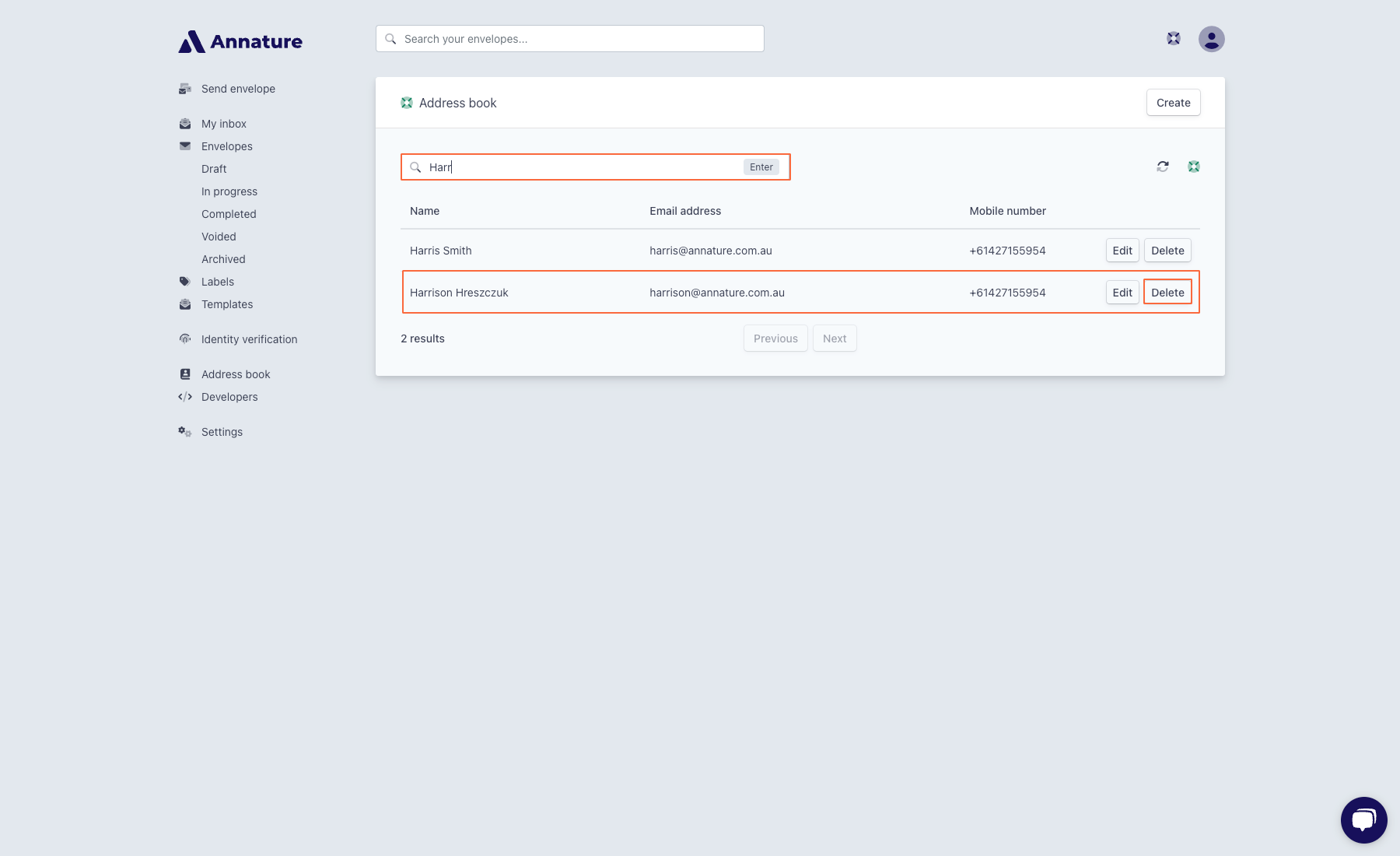Open the help lifebuoy icon in header
The width and height of the screenshot is (1400, 856).
(1174, 39)
